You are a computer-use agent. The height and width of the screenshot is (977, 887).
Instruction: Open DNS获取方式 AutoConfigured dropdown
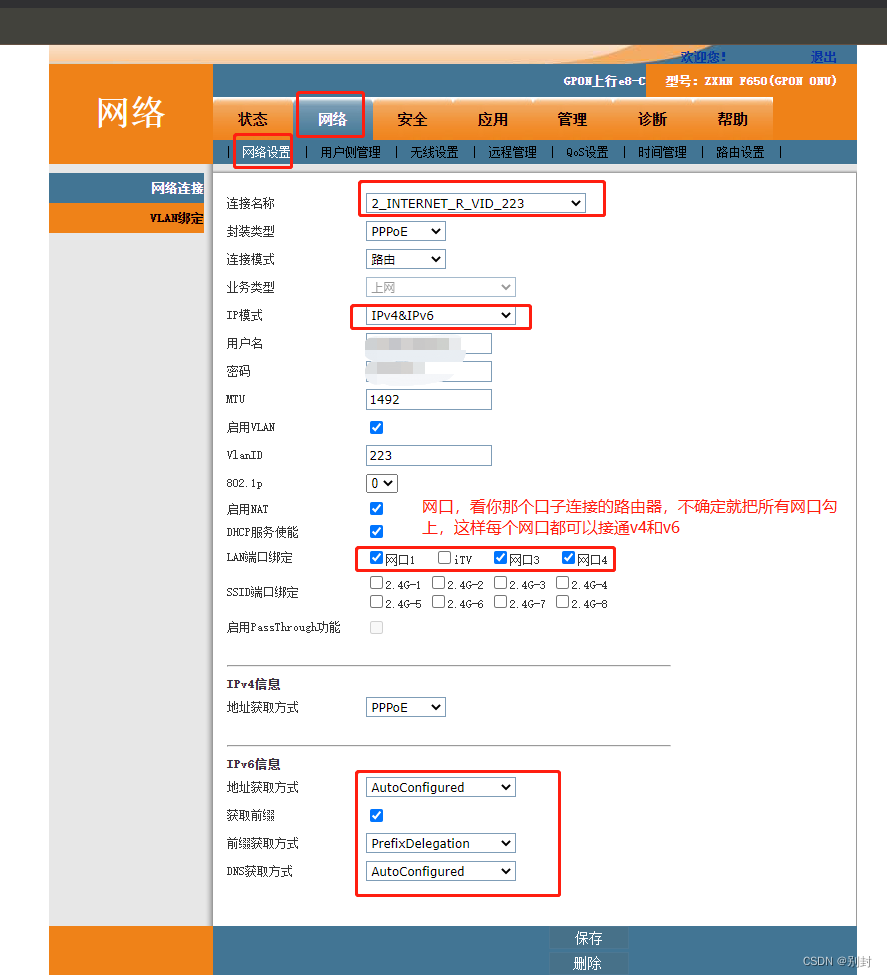click(x=440, y=871)
